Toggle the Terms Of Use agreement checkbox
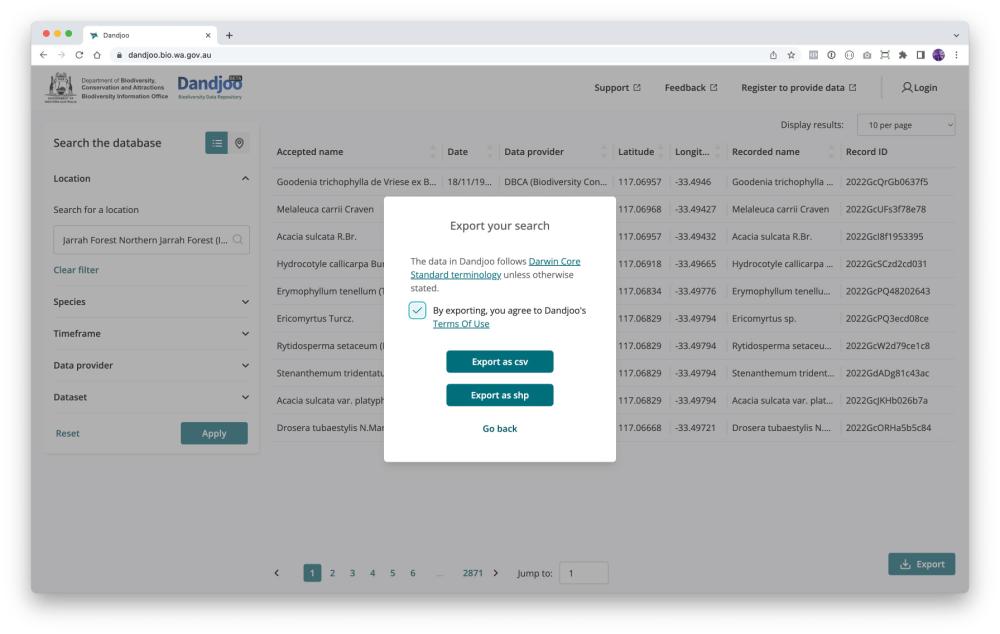Screen dimensions: 1000x634 coord(417,310)
